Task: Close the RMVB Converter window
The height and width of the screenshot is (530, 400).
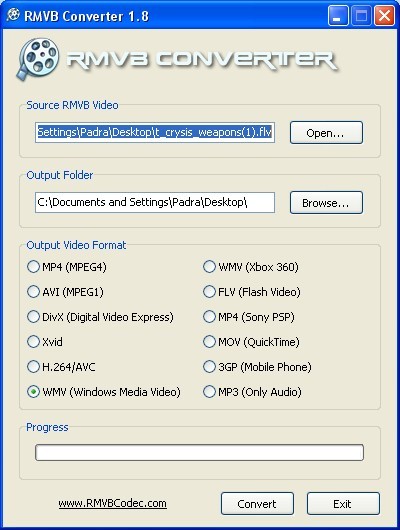Action: pyautogui.click(x=384, y=16)
